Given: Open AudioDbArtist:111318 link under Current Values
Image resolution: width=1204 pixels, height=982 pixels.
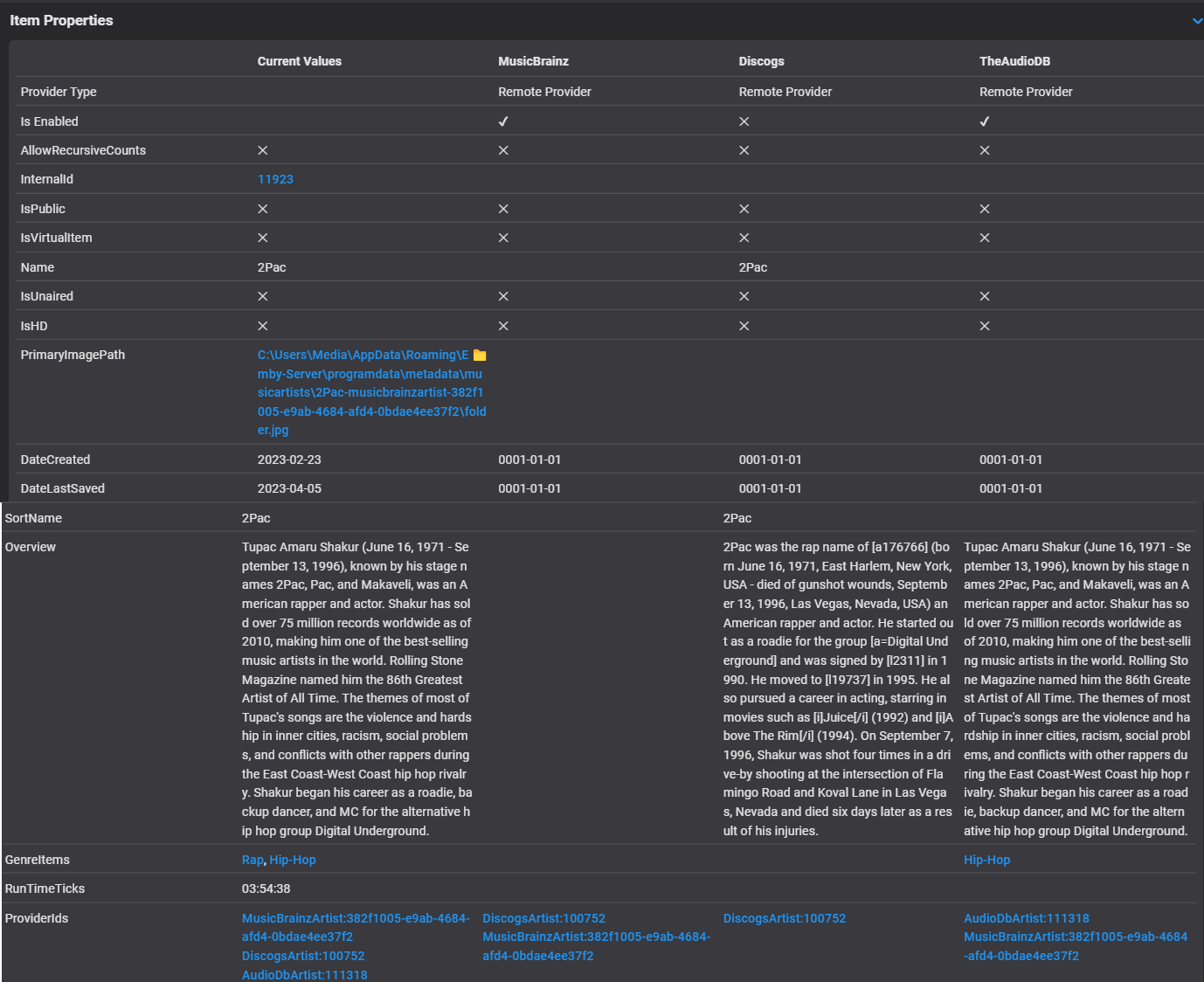Looking at the screenshot, I should [305, 975].
